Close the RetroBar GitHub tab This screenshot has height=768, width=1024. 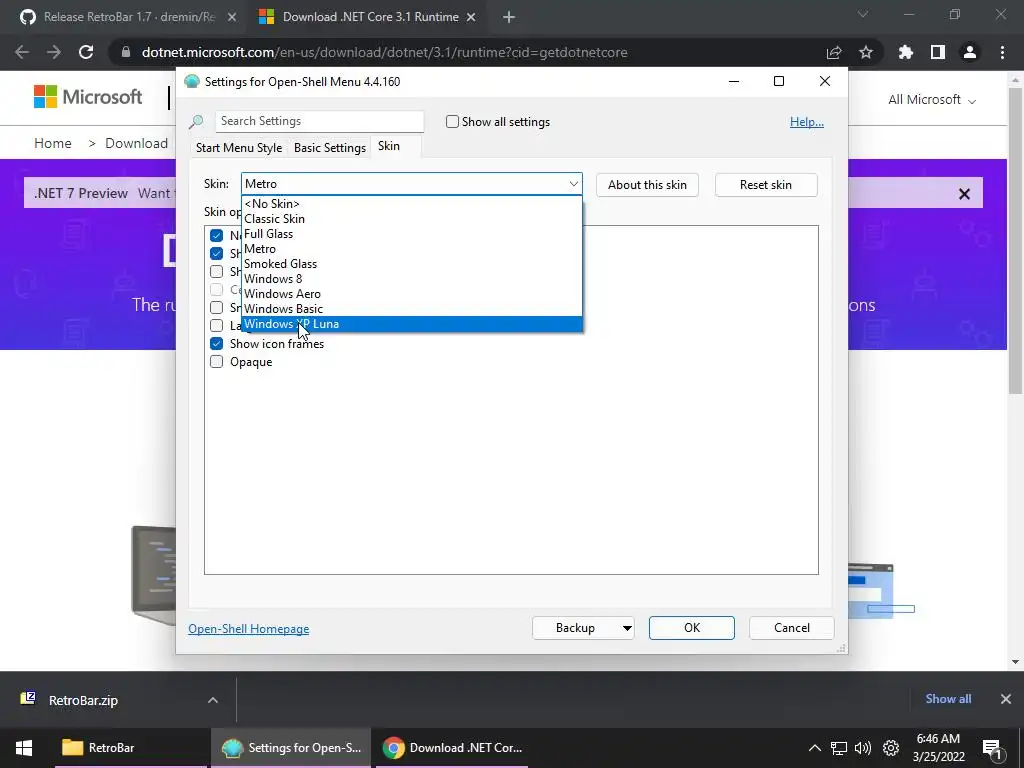[x=232, y=18]
